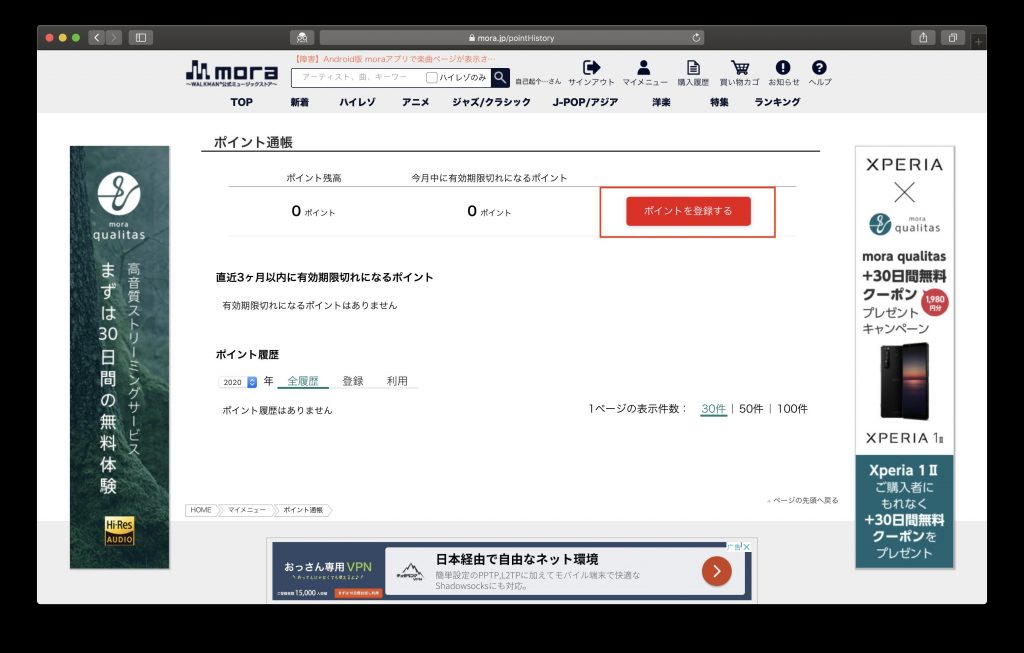This screenshot has height=653, width=1024.
Task: Click the privacy report icon in toolbar
Action: (302, 37)
